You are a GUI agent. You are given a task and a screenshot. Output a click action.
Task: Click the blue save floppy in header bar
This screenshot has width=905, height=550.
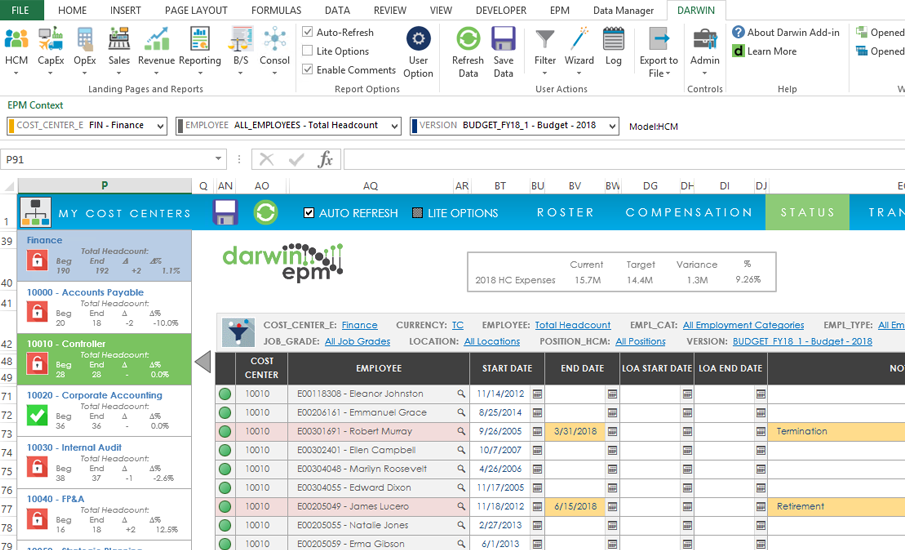coord(225,212)
